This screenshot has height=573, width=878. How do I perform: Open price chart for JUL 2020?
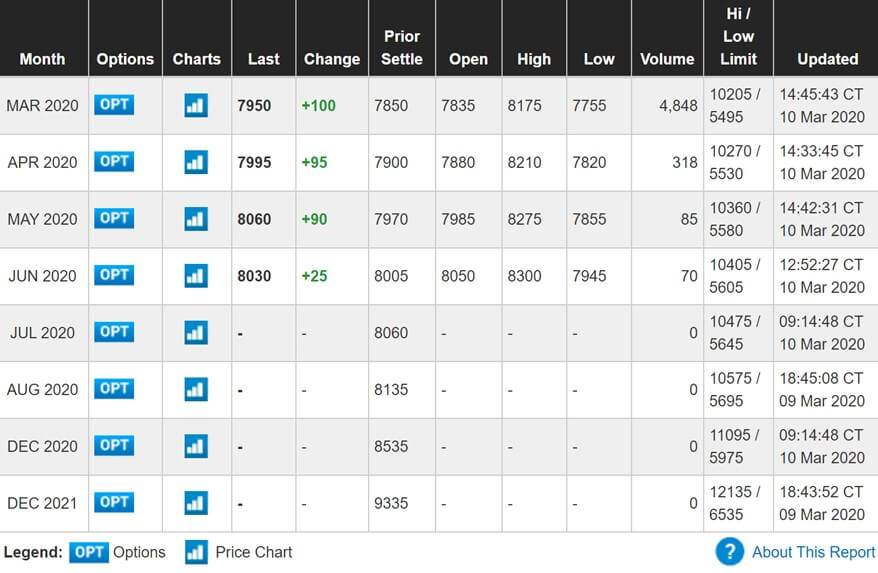(196, 333)
